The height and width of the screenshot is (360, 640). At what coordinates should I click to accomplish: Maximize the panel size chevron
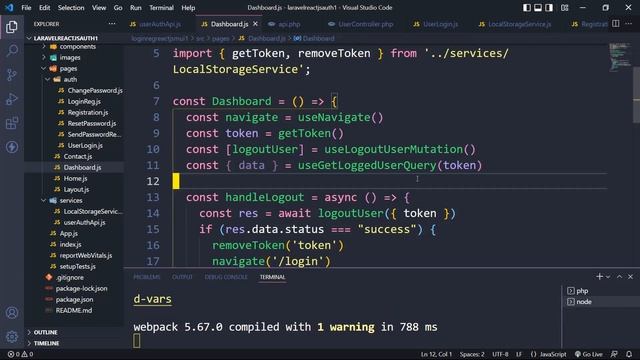pos(620,277)
